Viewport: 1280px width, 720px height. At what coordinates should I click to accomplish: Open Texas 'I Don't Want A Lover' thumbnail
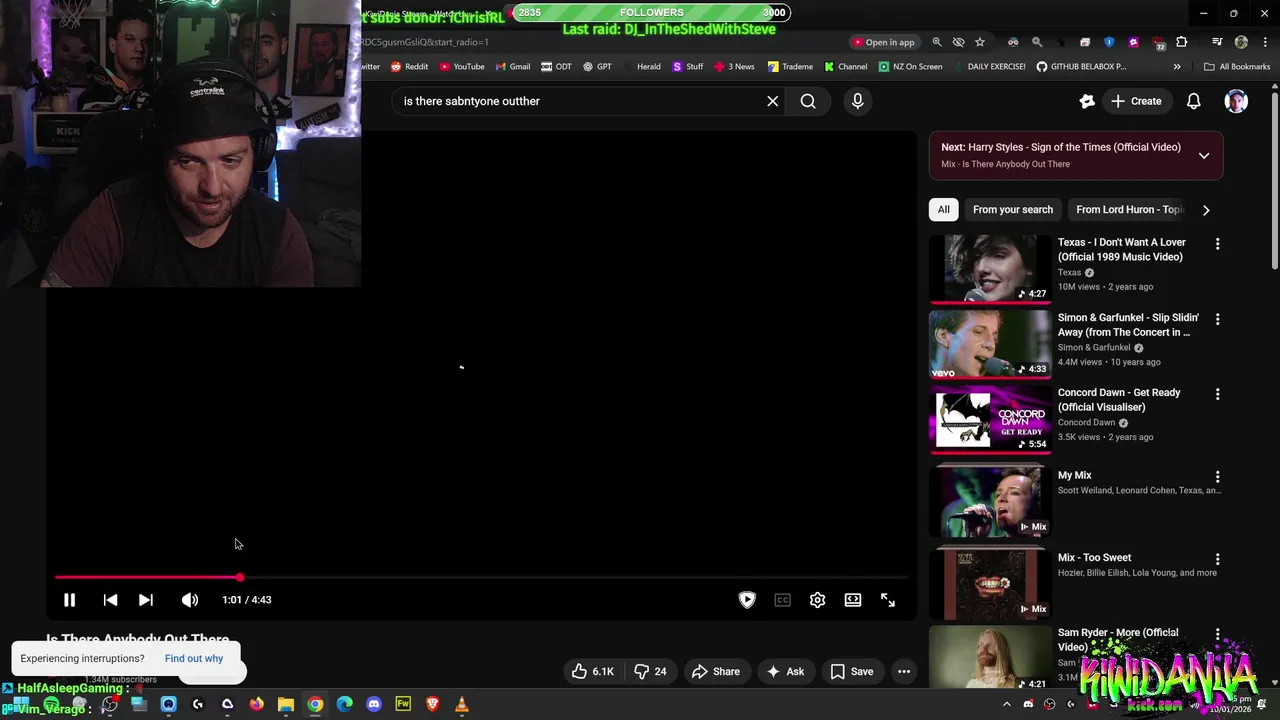pos(990,268)
